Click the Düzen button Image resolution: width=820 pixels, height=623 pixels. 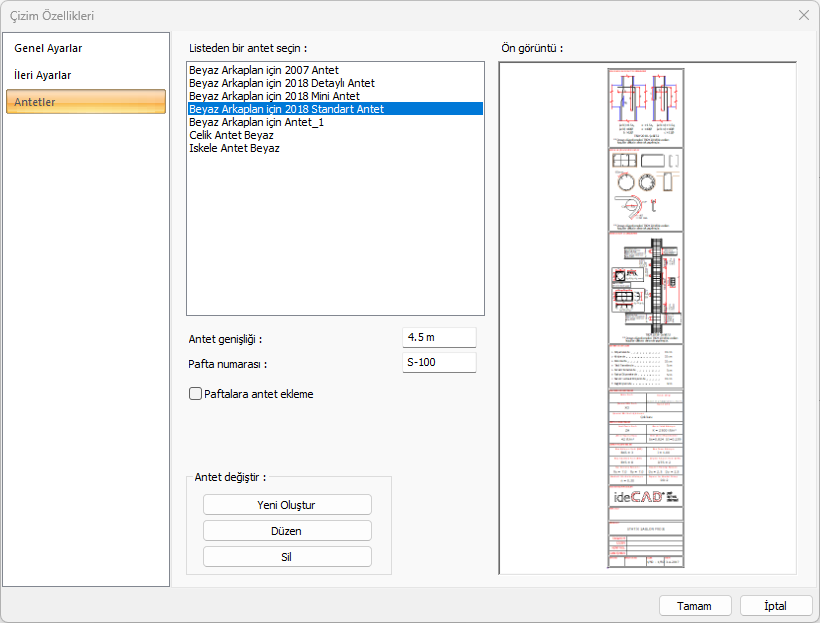(287, 531)
